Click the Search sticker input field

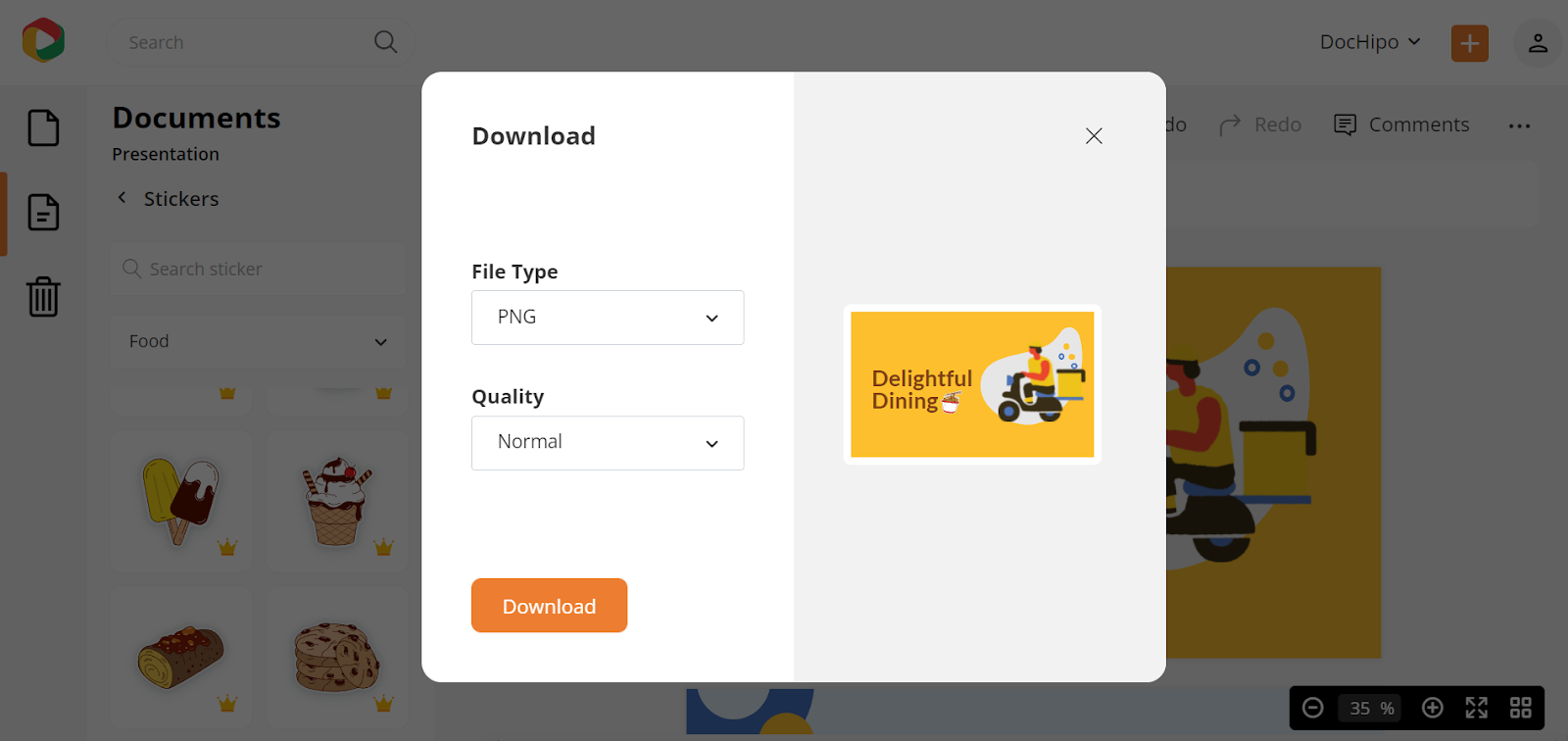[x=258, y=269]
